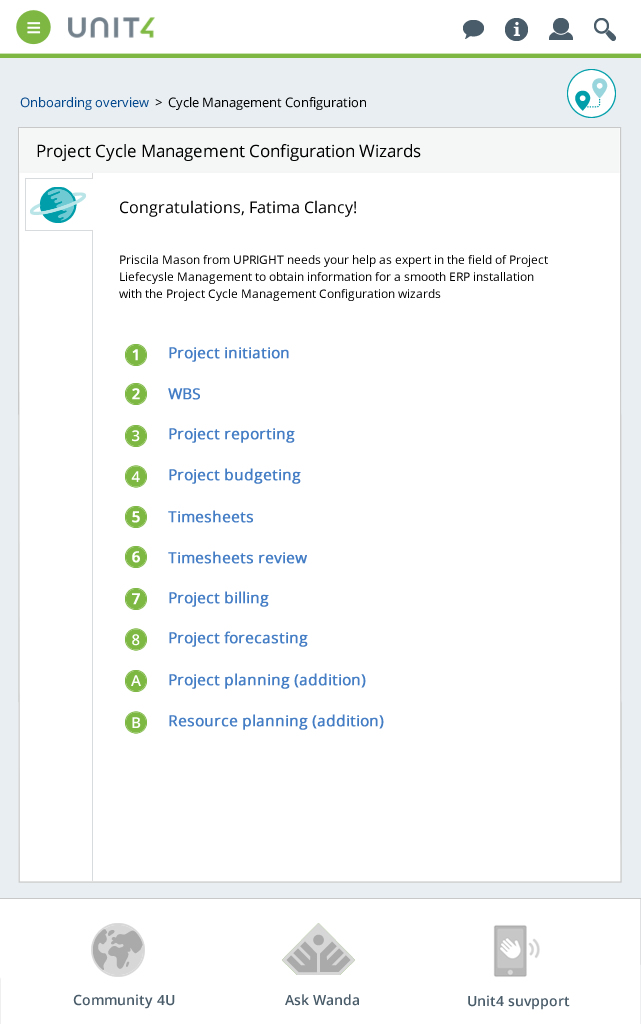The height and width of the screenshot is (1024, 641).
Task: Open the WBS wizard link
Action: click(x=184, y=394)
